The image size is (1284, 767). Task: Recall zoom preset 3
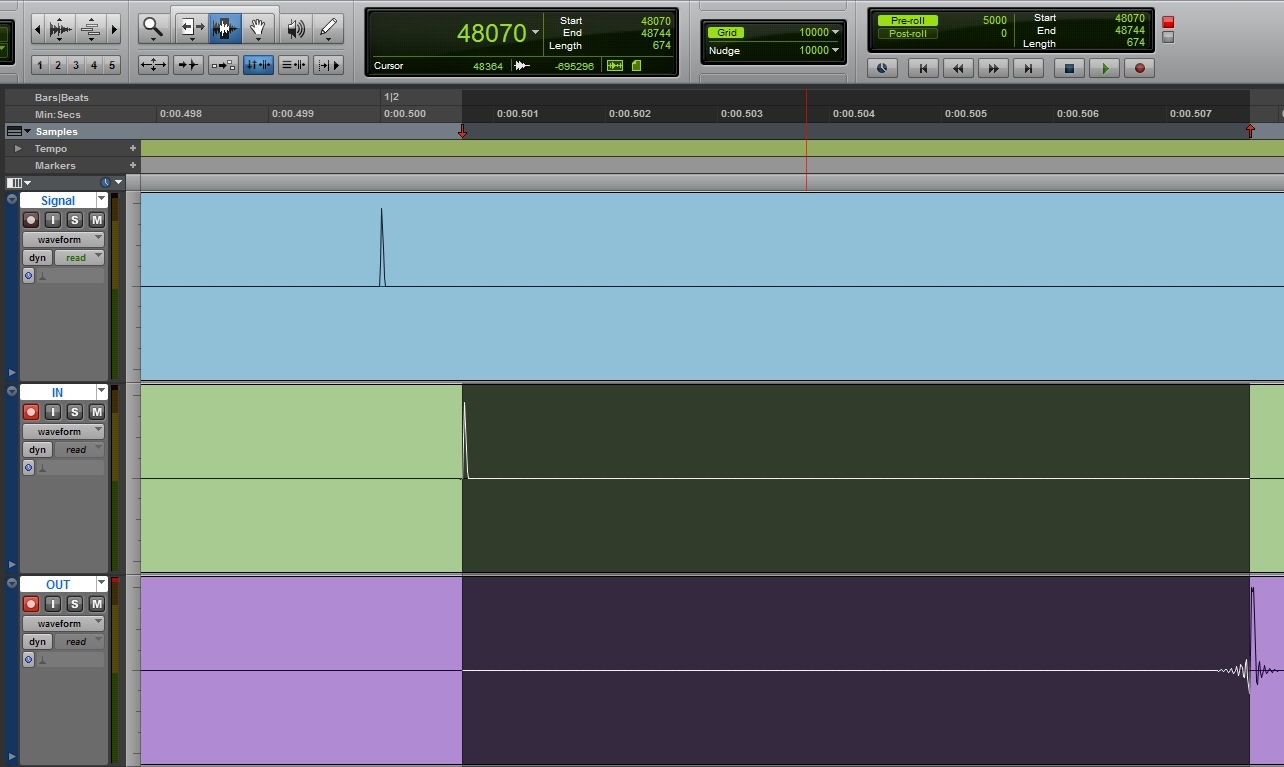tap(76, 66)
